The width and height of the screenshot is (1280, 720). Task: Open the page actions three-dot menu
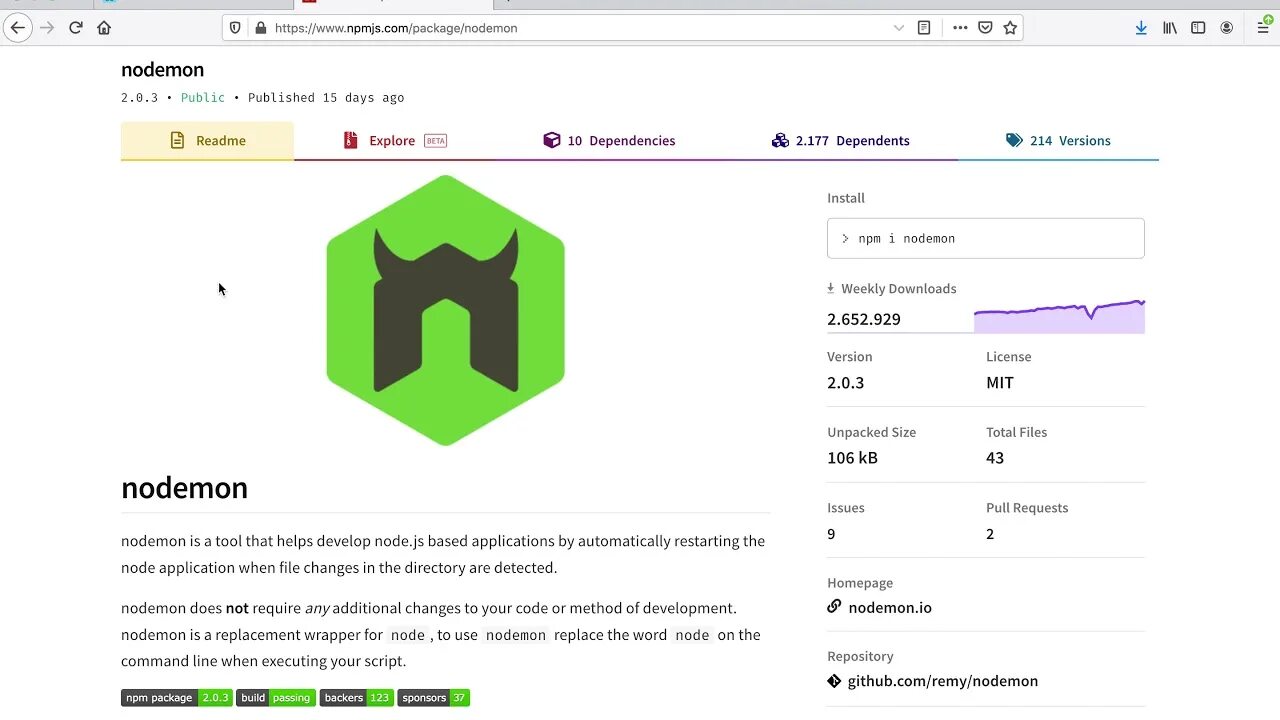pos(960,28)
